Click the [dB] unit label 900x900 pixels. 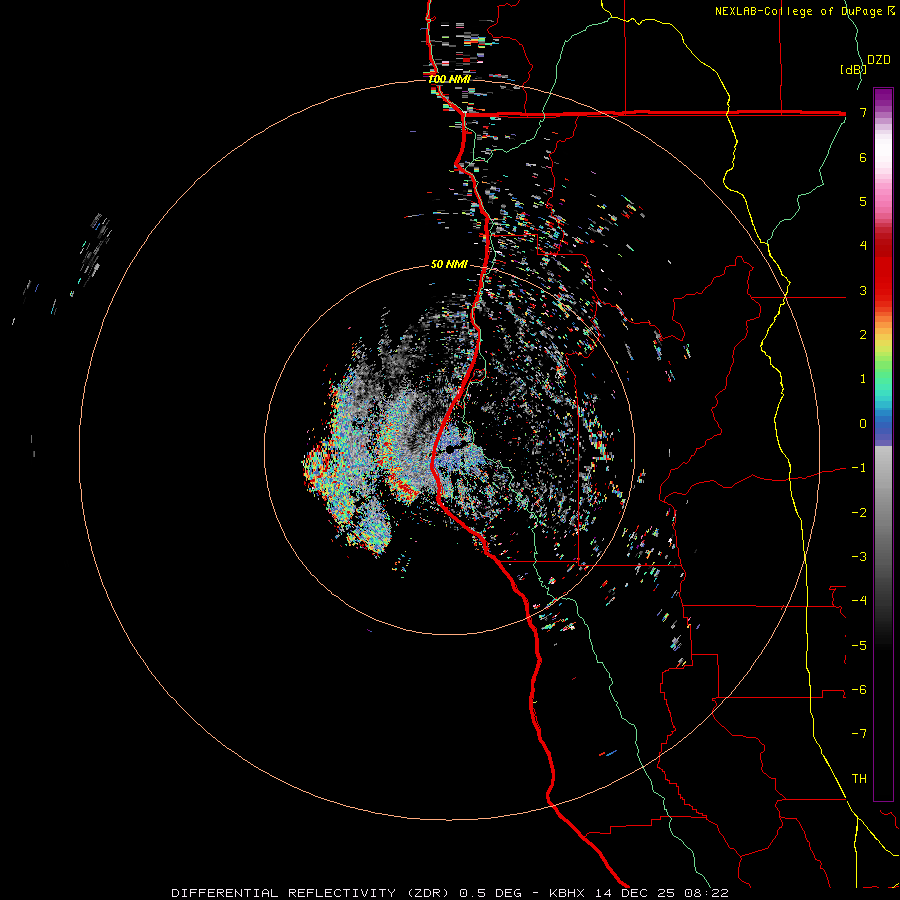click(x=853, y=69)
